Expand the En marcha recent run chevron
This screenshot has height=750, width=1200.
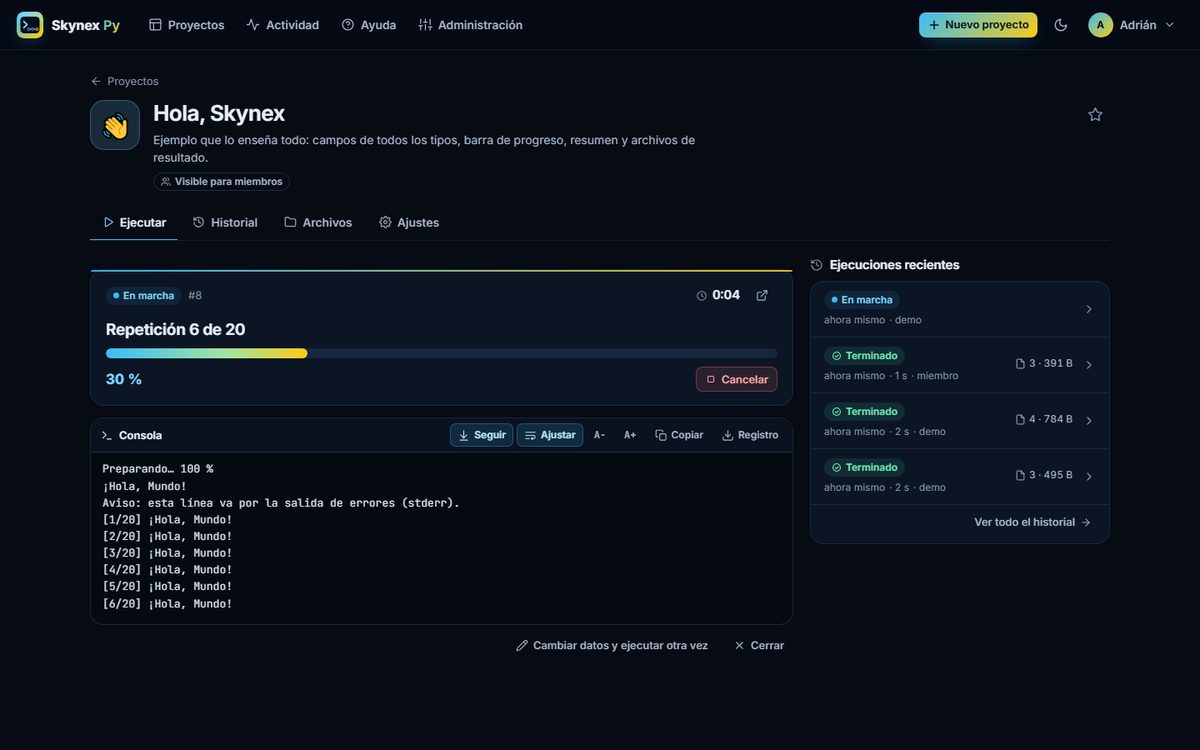pyautogui.click(x=1089, y=309)
